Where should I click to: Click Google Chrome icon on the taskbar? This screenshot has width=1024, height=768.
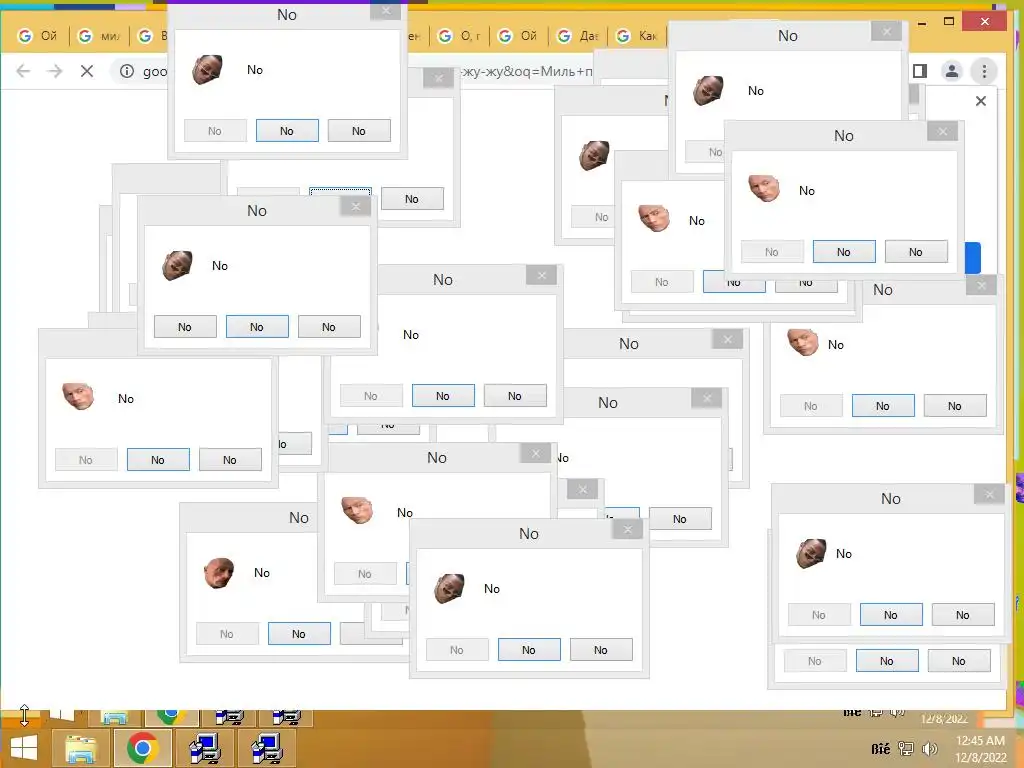coord(142,748)
